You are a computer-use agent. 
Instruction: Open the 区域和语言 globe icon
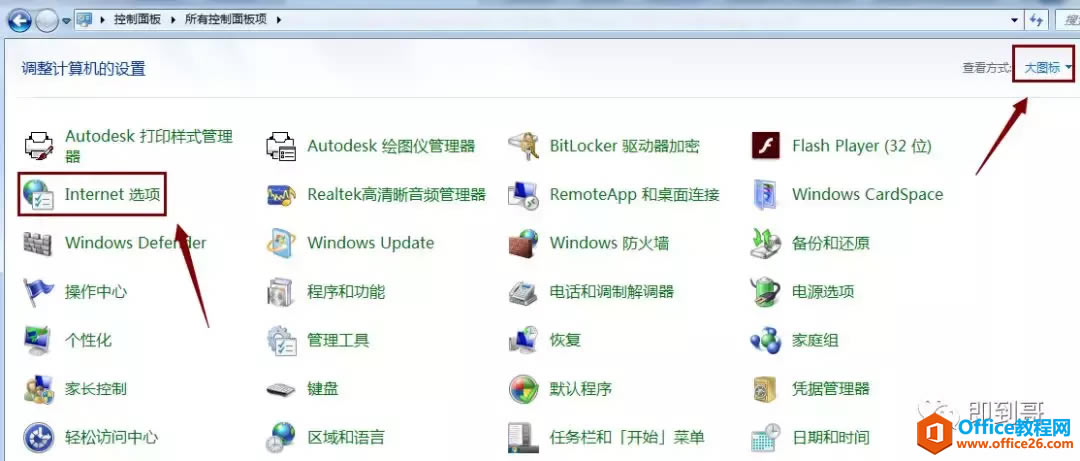tap(281, 437)
